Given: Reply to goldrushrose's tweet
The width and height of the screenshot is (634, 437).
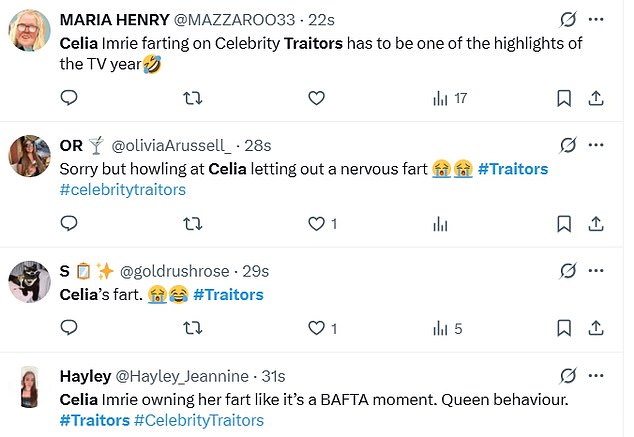Looking at the screenshot, I should pyautogui.click(x=69, y=328).
